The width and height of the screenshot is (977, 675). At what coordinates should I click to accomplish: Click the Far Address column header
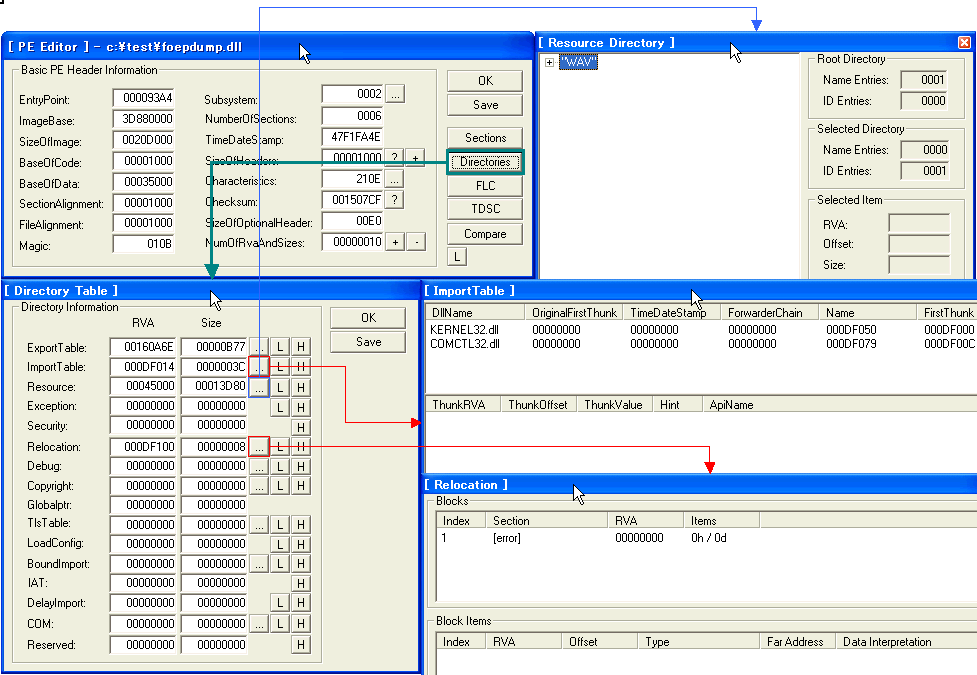[798, 642]
